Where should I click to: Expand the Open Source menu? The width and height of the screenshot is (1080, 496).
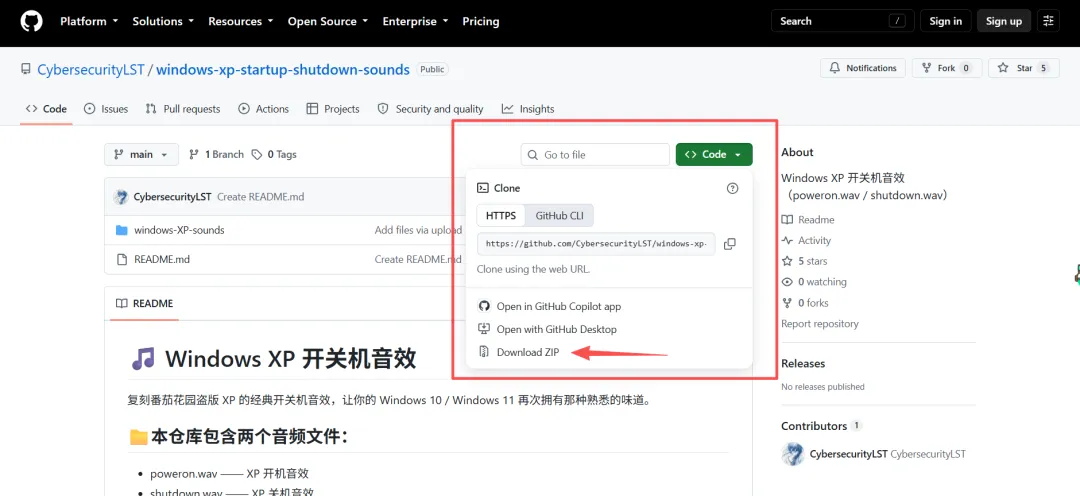327,21
